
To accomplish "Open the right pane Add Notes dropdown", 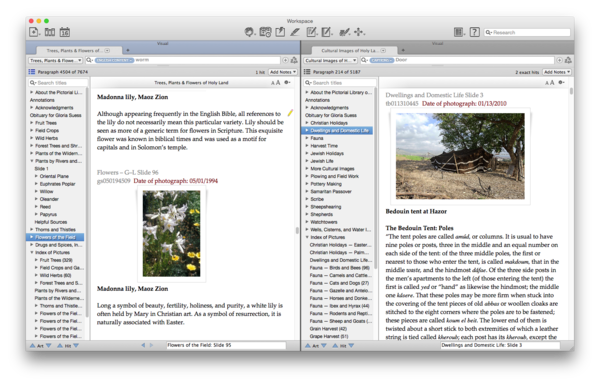I will [x=557, y=72].
